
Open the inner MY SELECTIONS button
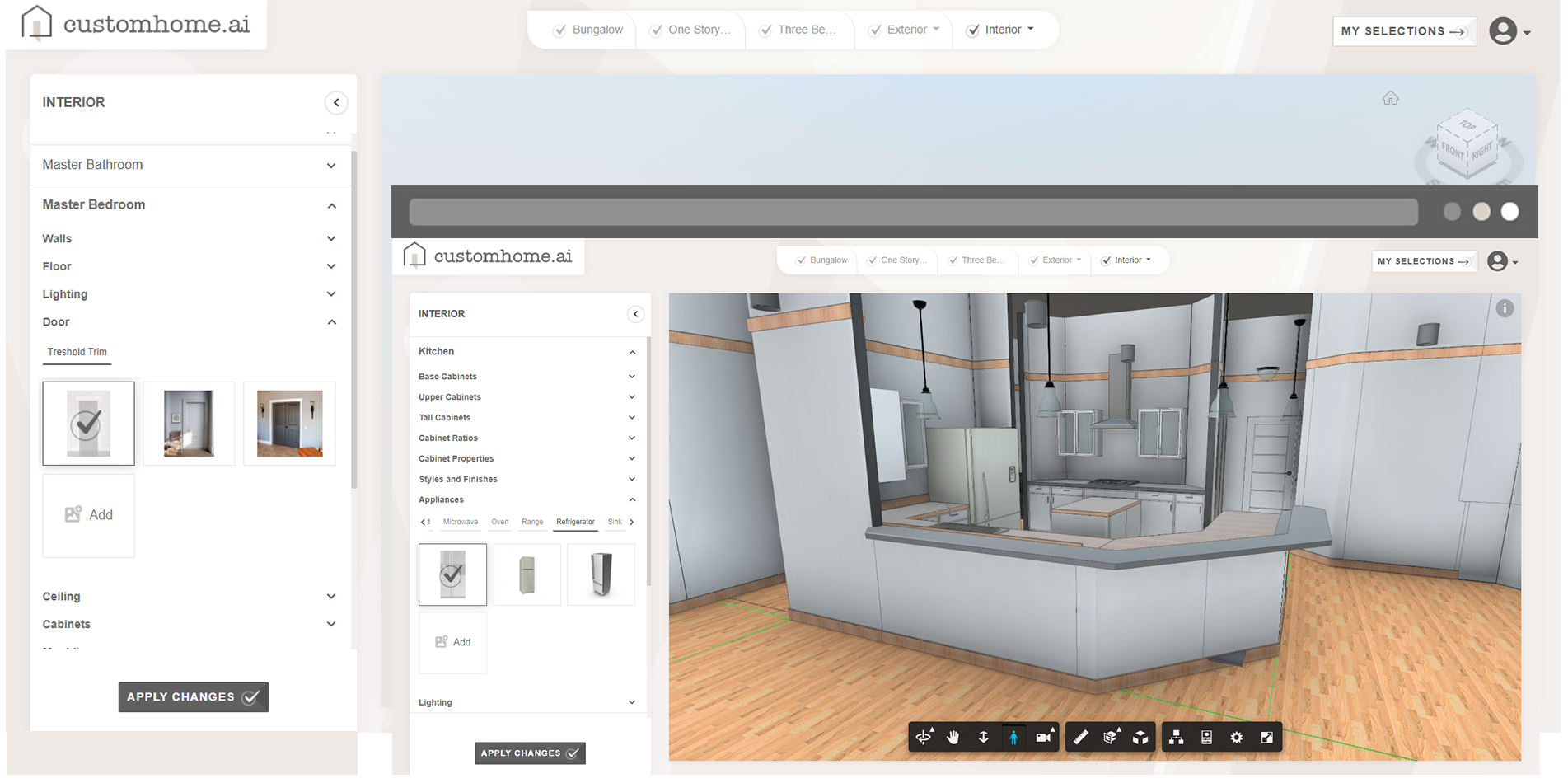(1424, 261)
